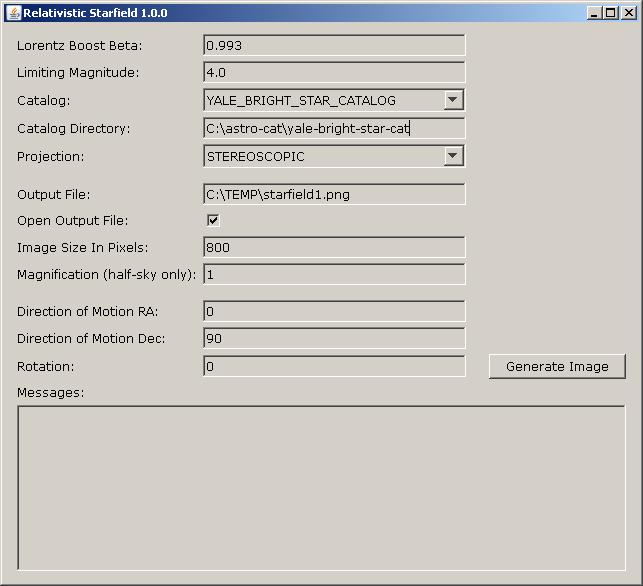Open the Projection dropdown arrow
643x586 pixels.
coord(454,156)
